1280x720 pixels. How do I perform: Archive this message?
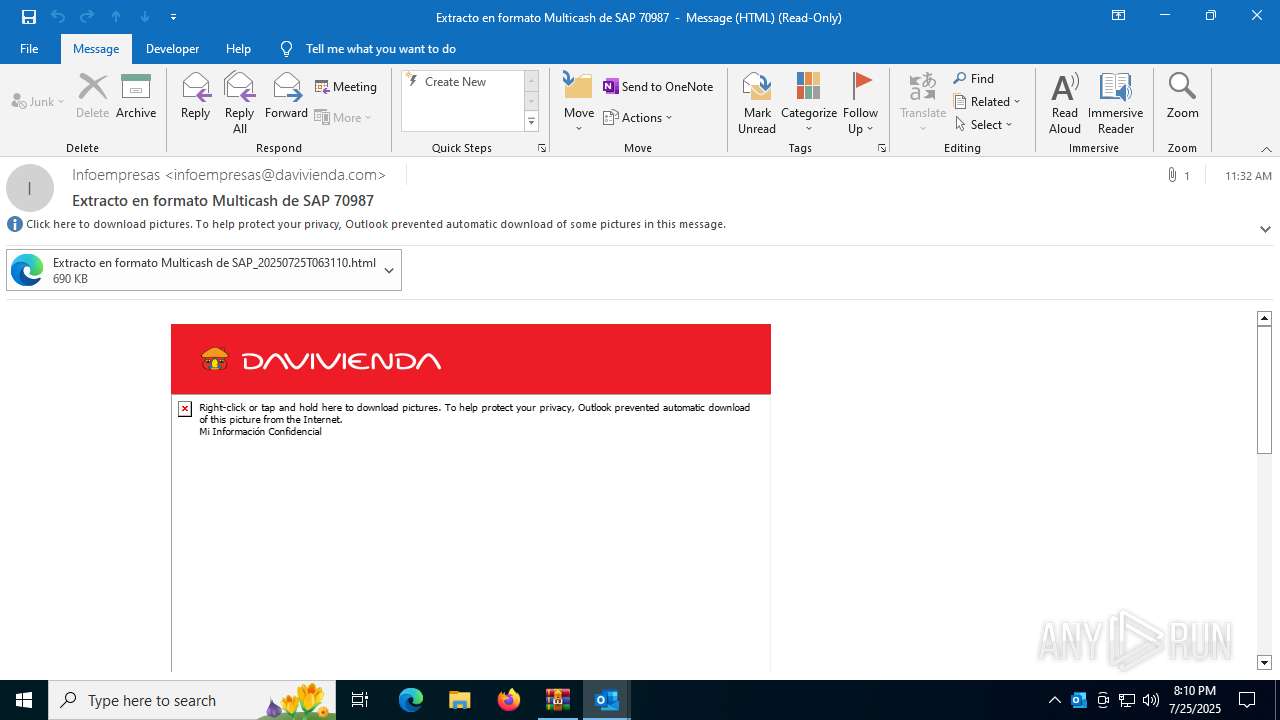(136, 96)
